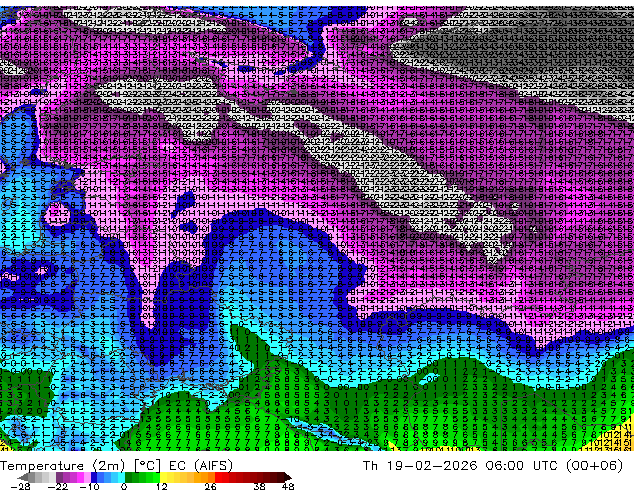The image size is (634, 490).
Task: Click the dark purple swatch in the legend
Action: point(59,477)
